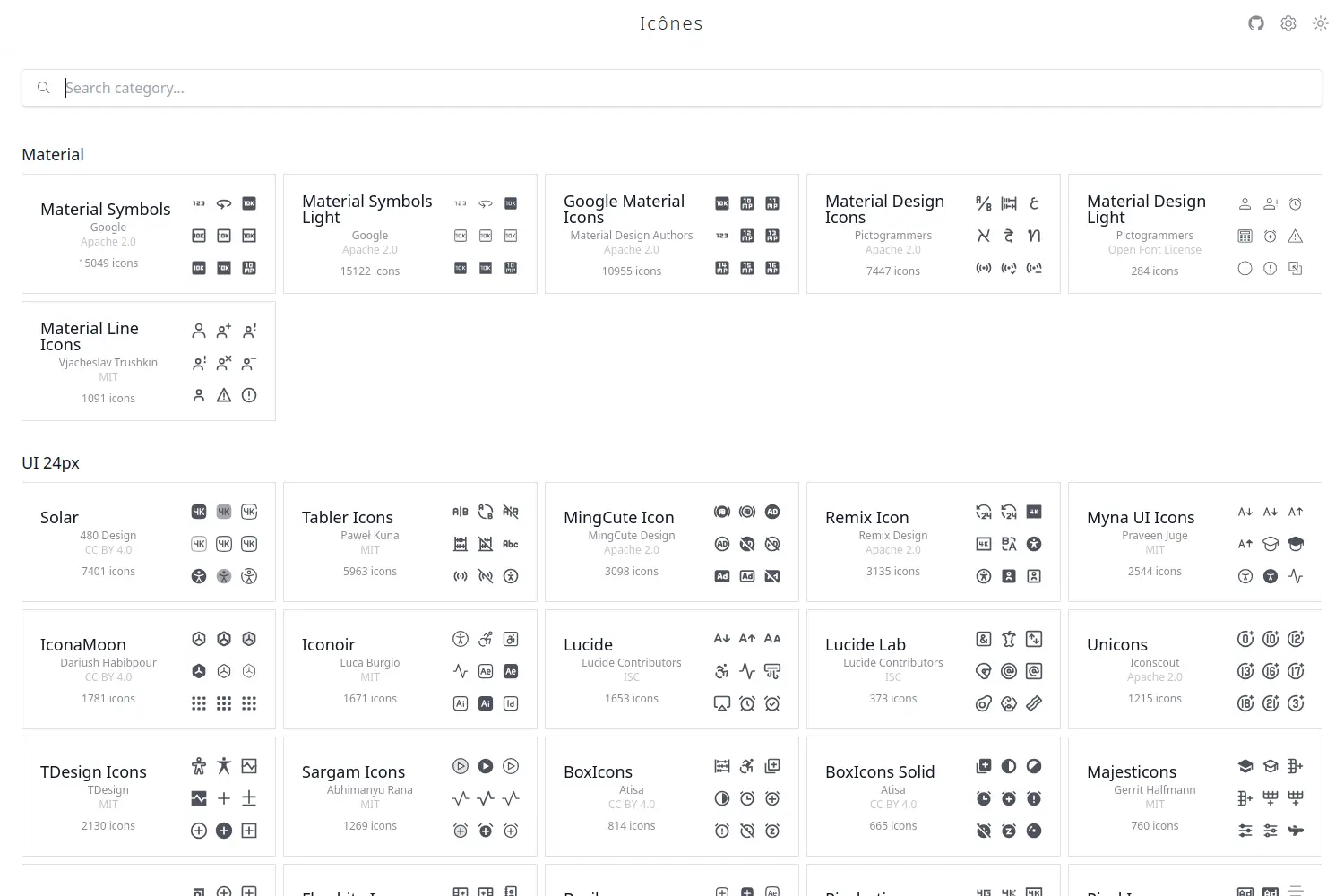Open the Myna UI Icons card
This screenshot has width=1344, height=896.
point(1195,542)
